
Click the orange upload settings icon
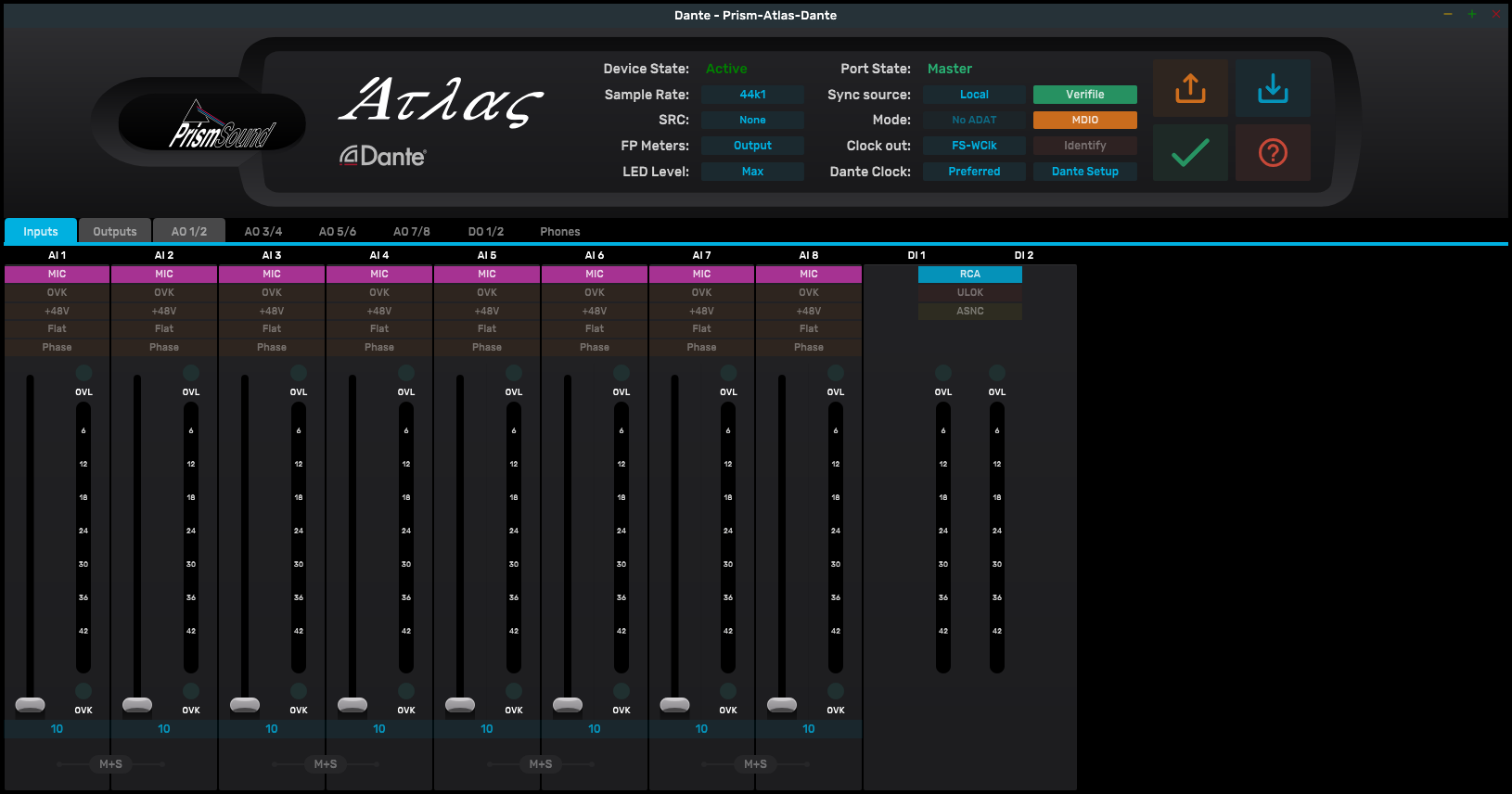coord(1190,88)
